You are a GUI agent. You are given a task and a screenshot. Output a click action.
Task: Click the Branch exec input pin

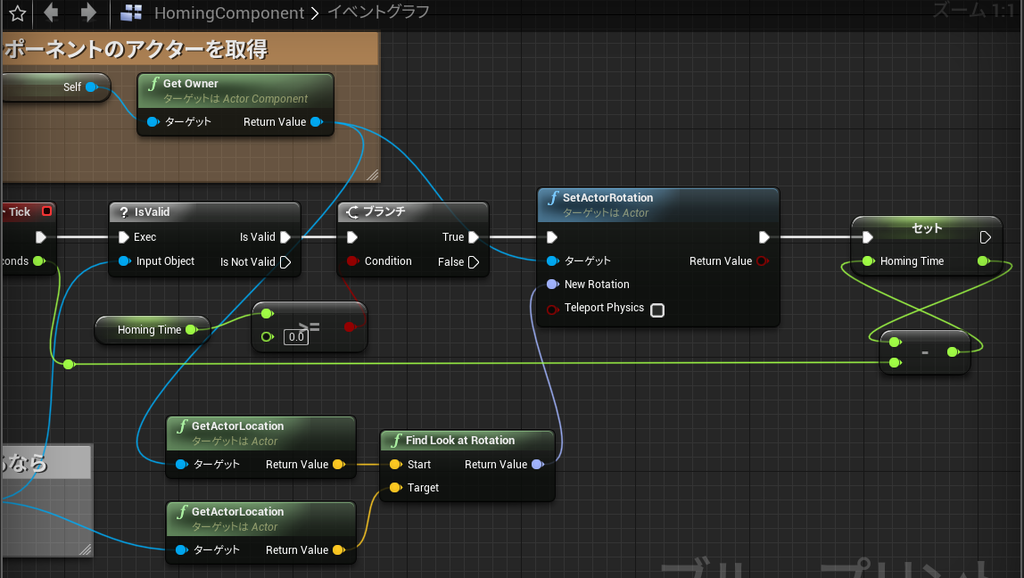click(x=352, y=237)
